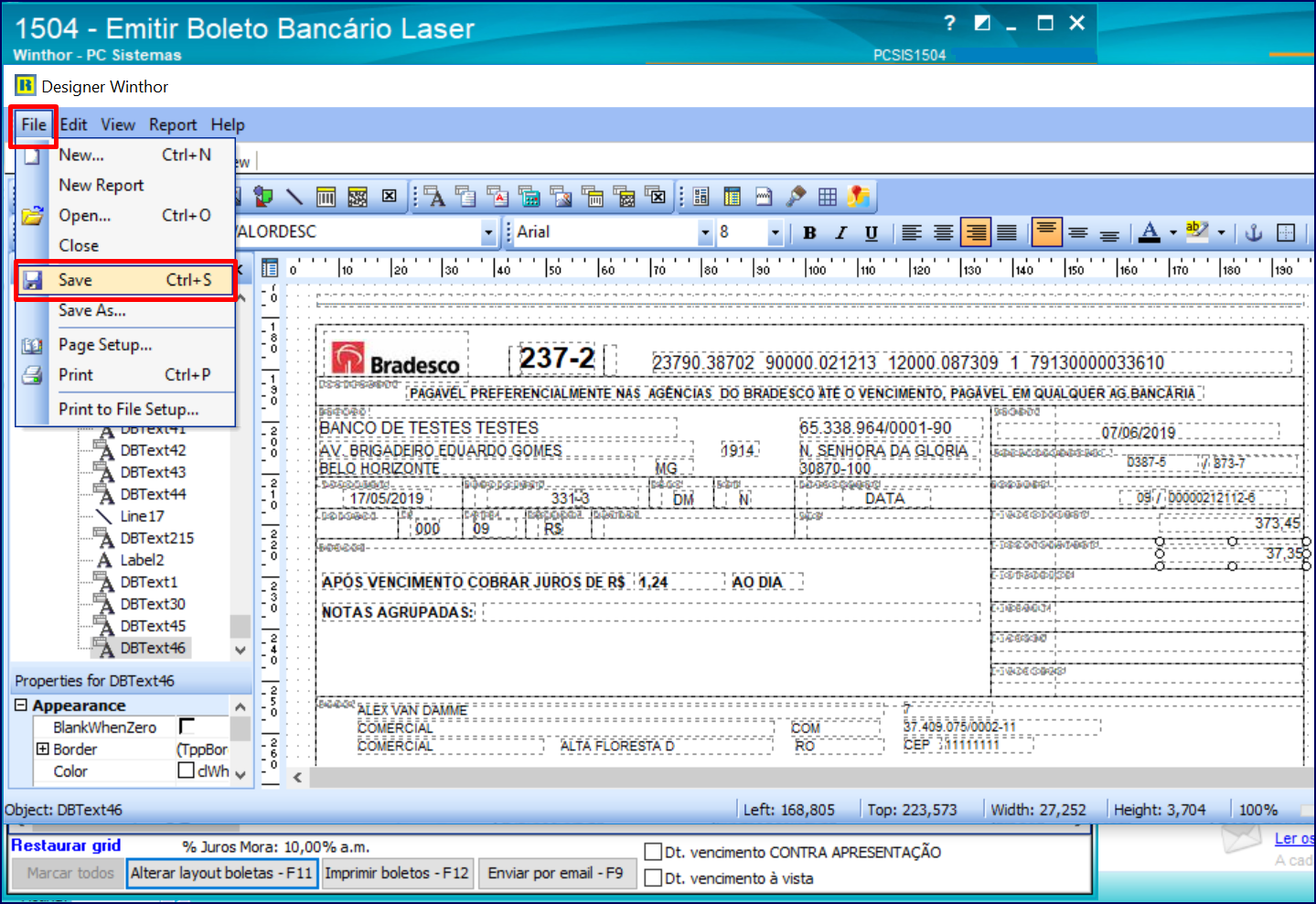Image resolution: width=1316 pixels, height=904 pixels.
Task: Toggle underline formatting
Action: 872,232
